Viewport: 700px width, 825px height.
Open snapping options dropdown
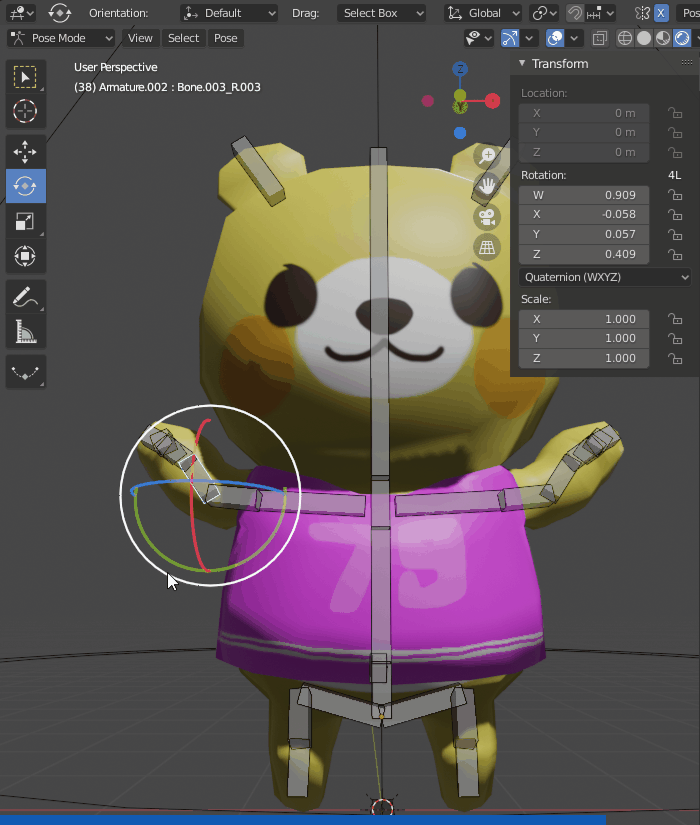601,13
